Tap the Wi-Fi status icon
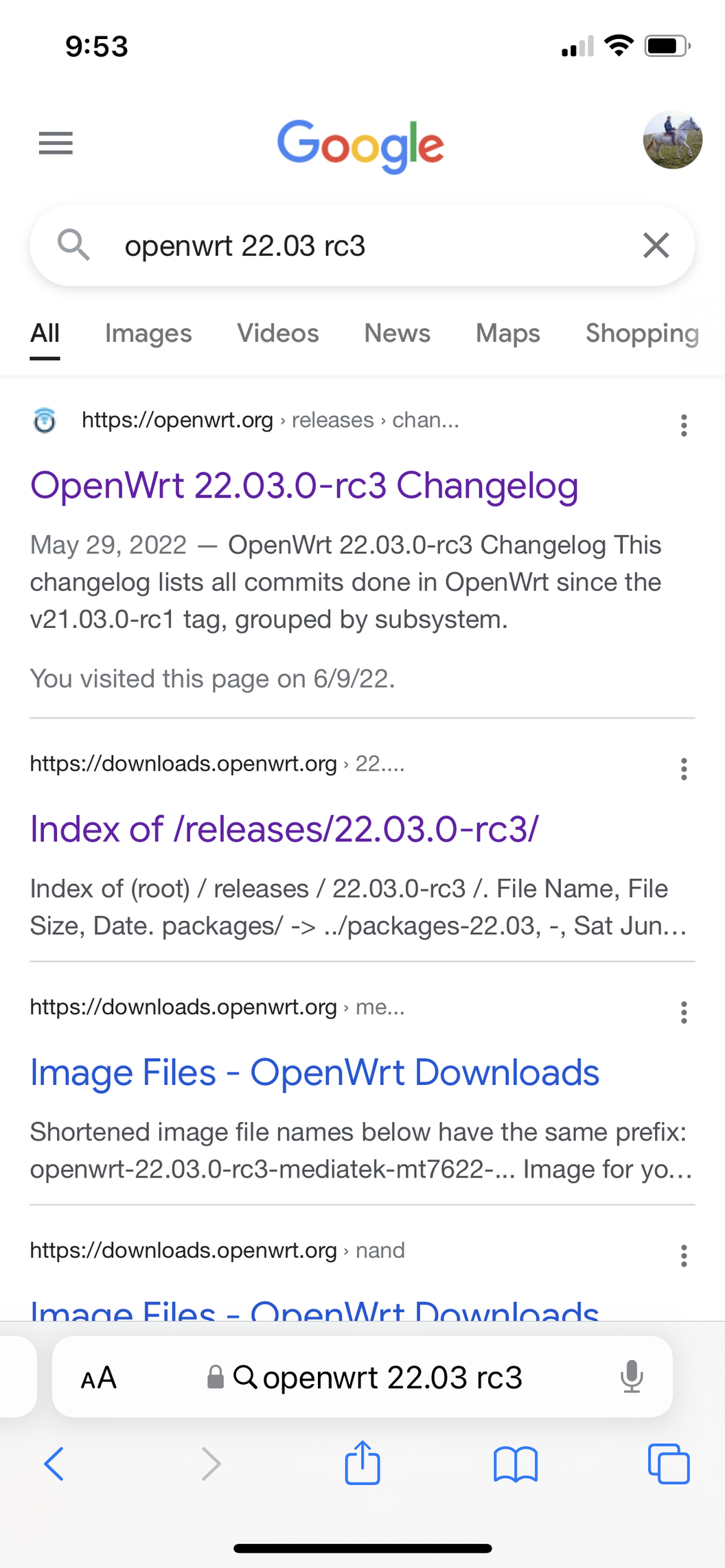This screenshot has width=725, height=1568. pyautogui.click(x=619, y=45)
